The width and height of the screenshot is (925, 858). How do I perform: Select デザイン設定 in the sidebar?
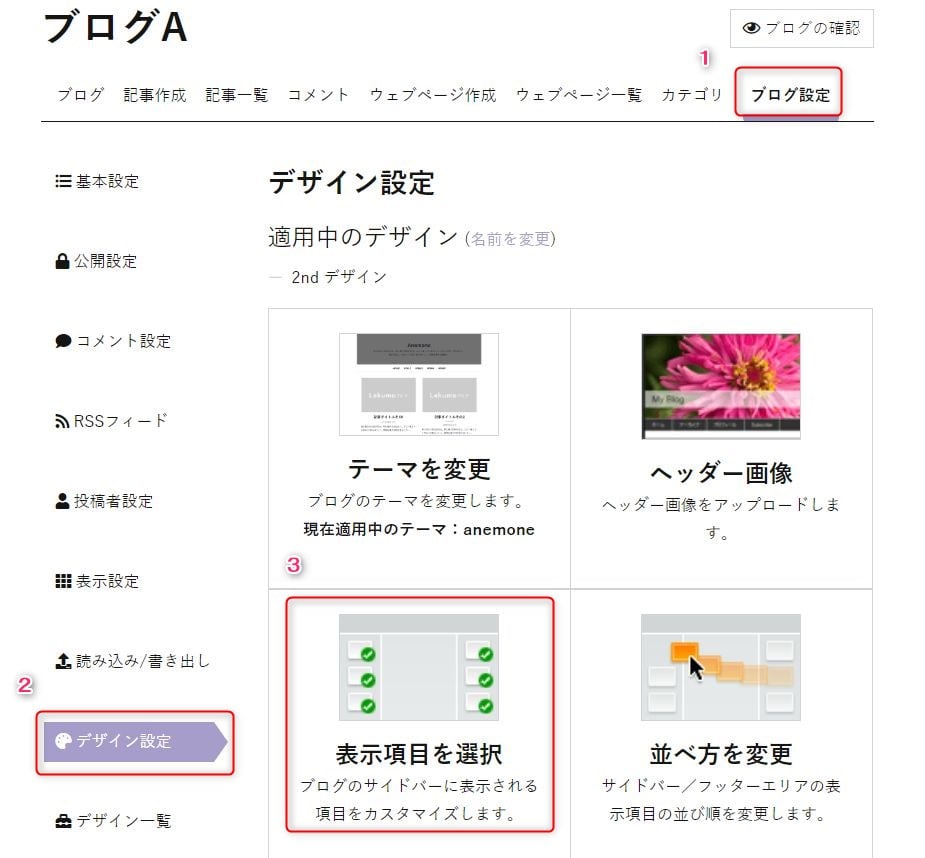tap(135, 742)
